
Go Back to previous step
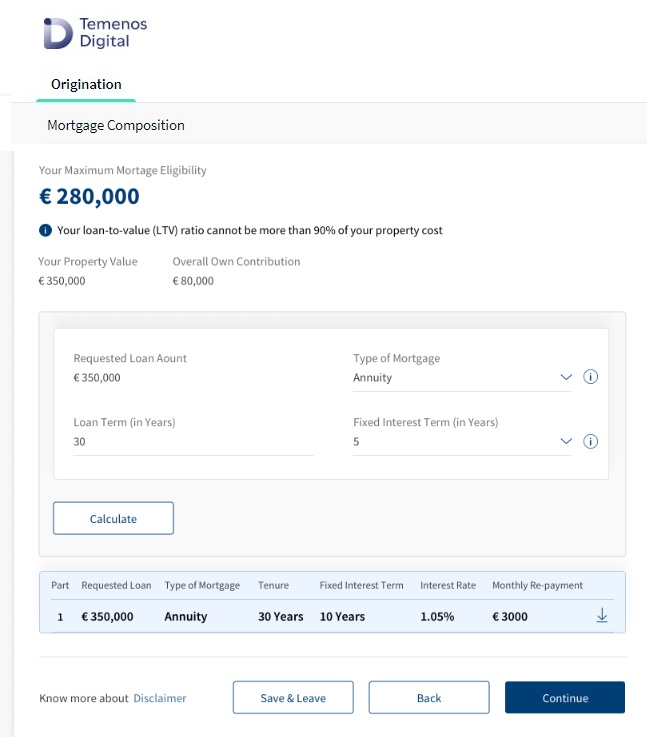tap(429, 698)
